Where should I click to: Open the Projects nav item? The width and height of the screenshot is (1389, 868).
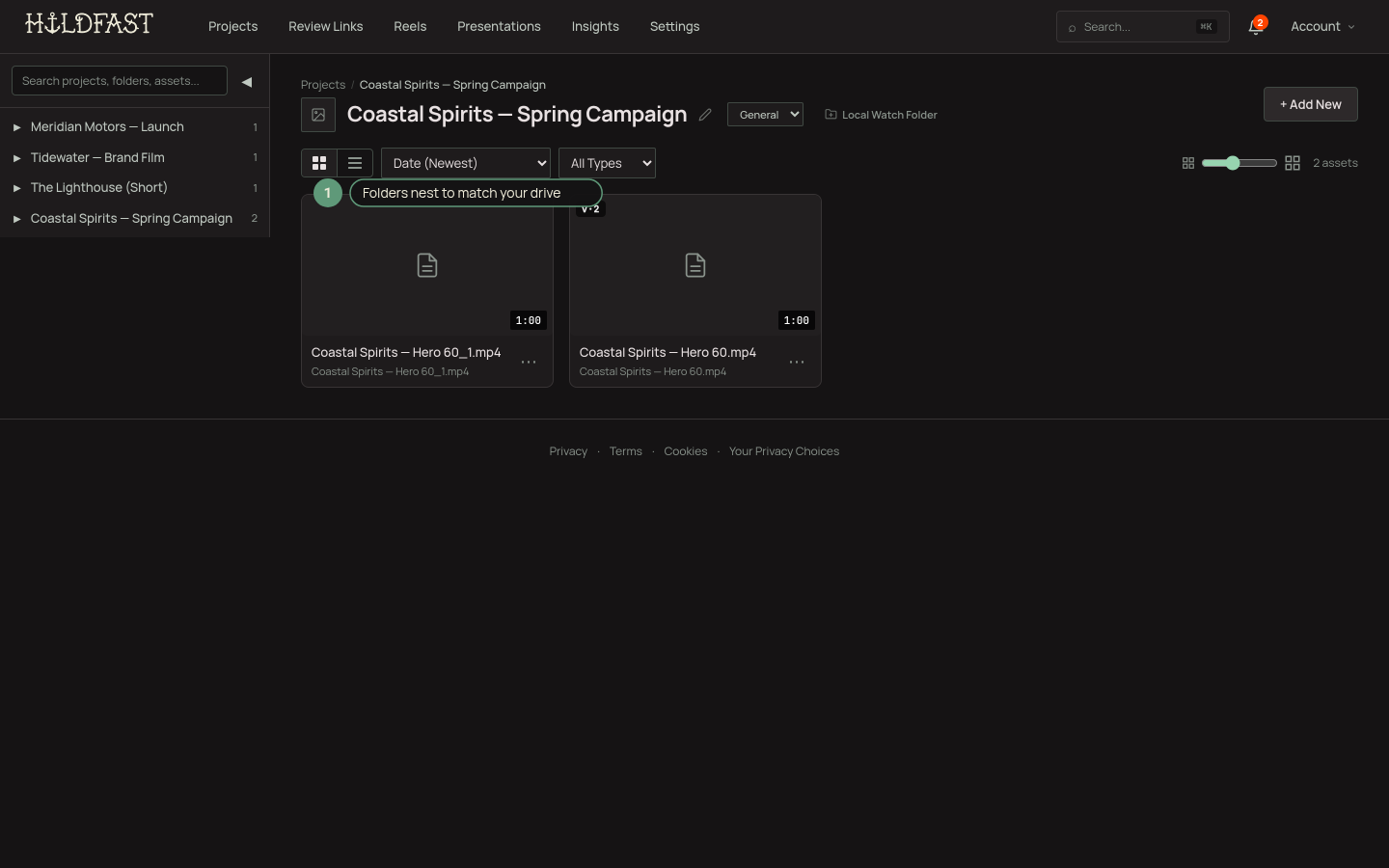[x=232, y=27]
